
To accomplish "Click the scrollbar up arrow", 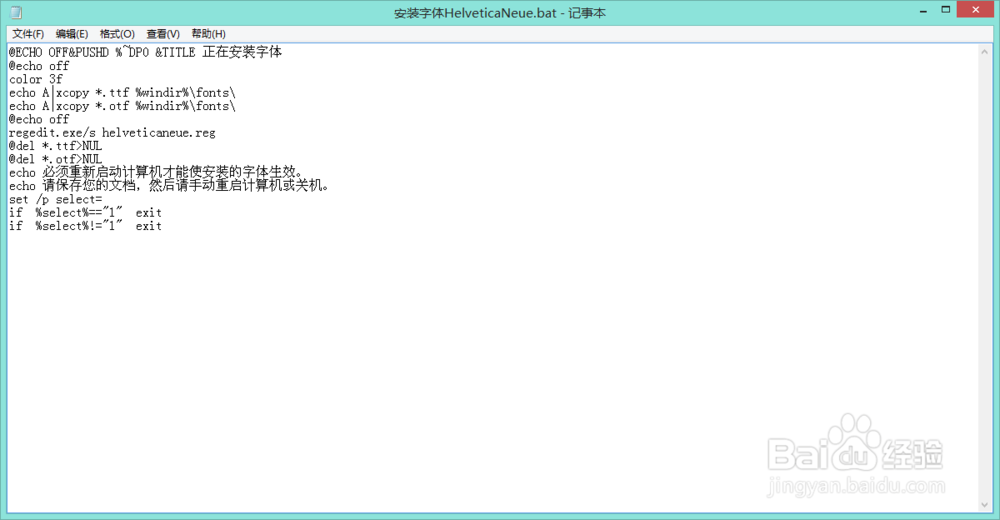I will pos(985,52).
